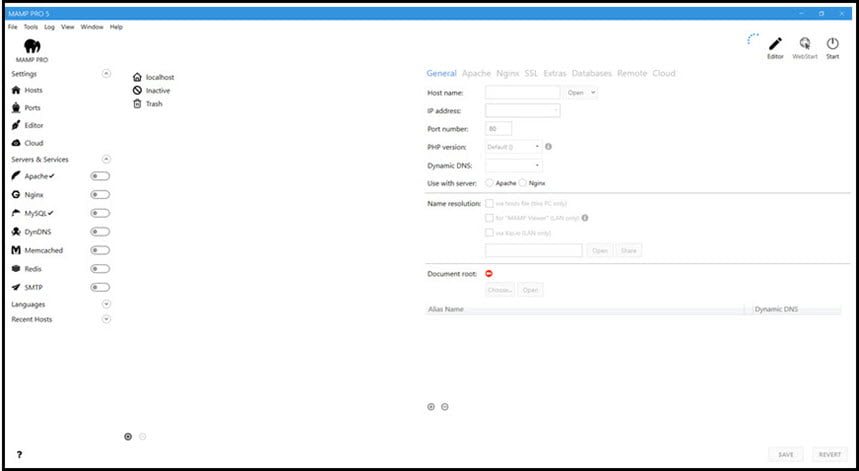859x471 pixels.
Task: Enable the MySQL service toggle
Action: pos(100,213)
